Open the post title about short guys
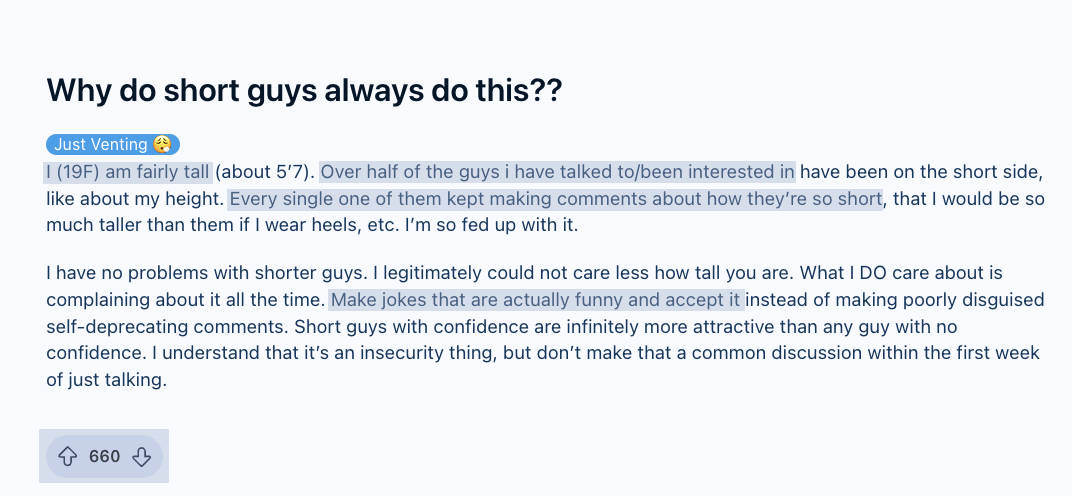The height and width of the screenshot is (496, 1072). pos(304,90)
